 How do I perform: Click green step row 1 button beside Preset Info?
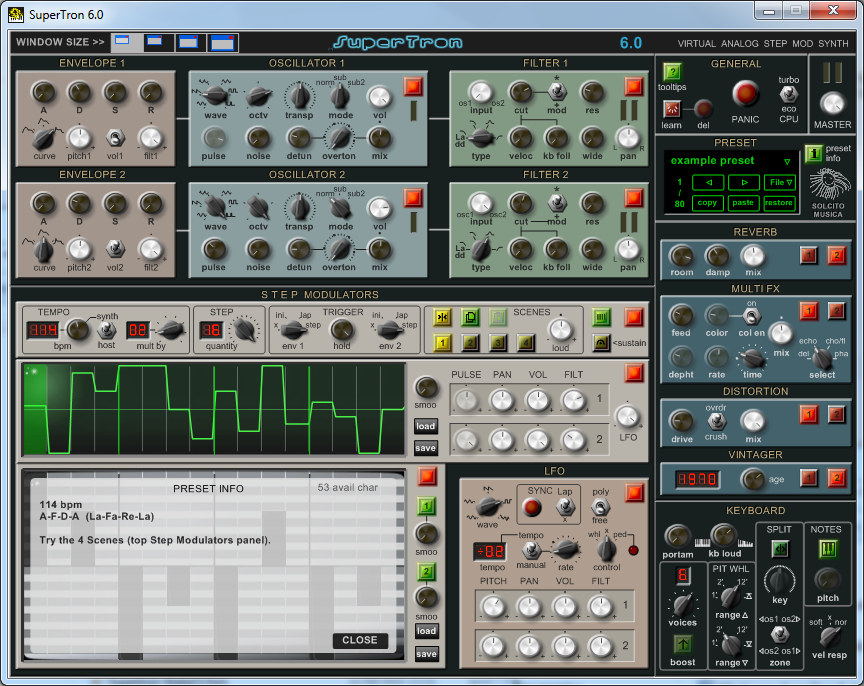click(426, 505)
